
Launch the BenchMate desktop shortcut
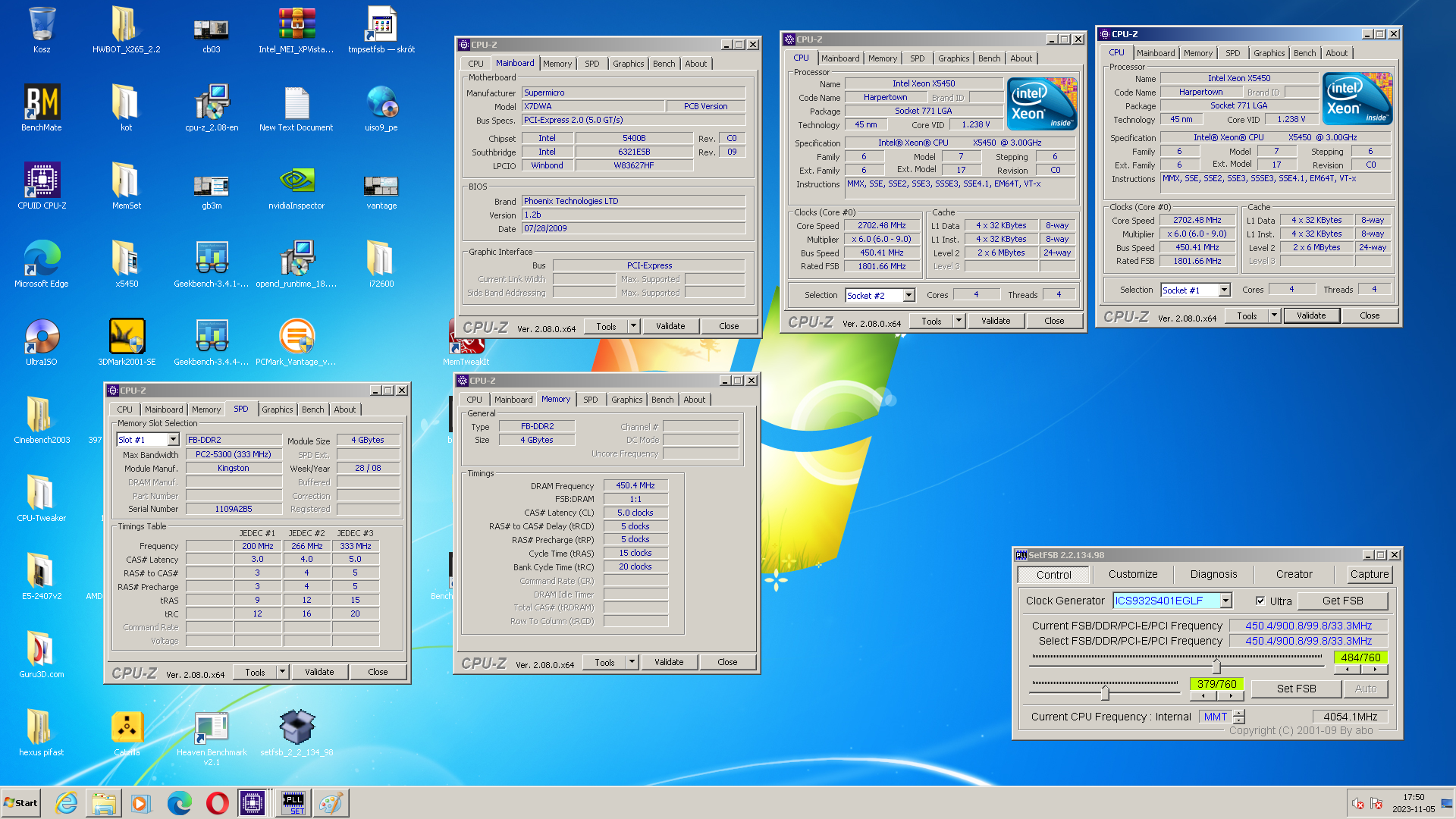[x=42, y=107]
